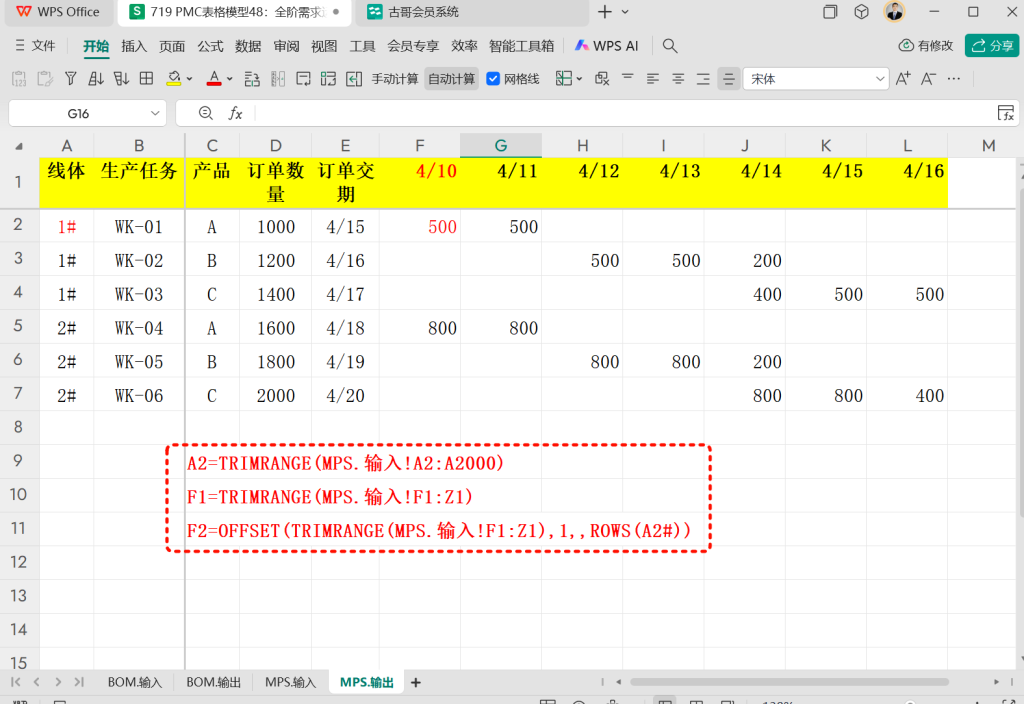Click the clear cells icon with X

[602, 79]
